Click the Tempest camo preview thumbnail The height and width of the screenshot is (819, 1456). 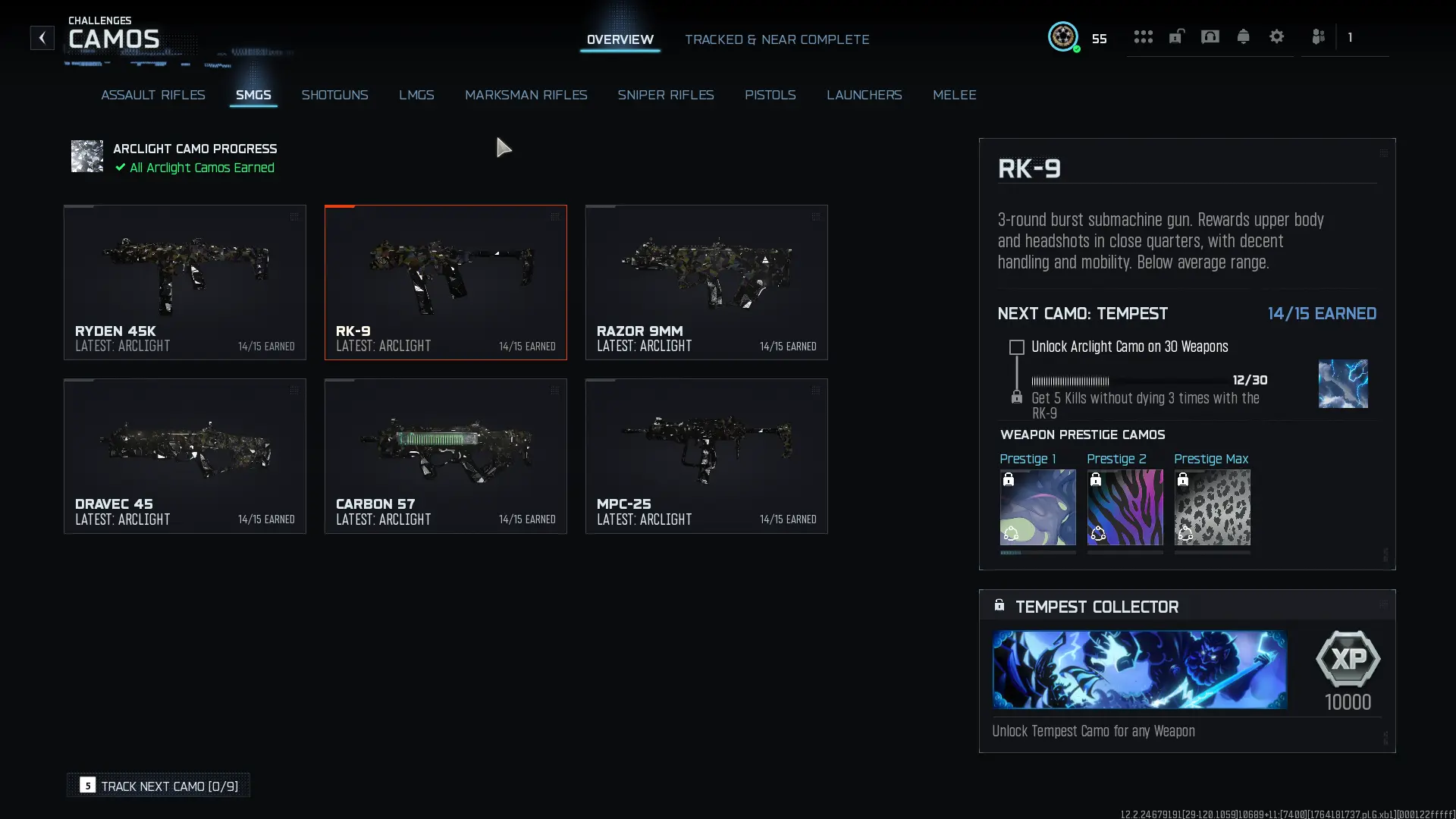(1343, 384)
